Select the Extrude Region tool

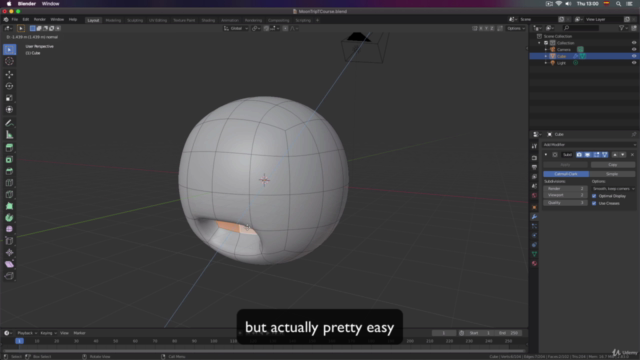tap(9, 148)
